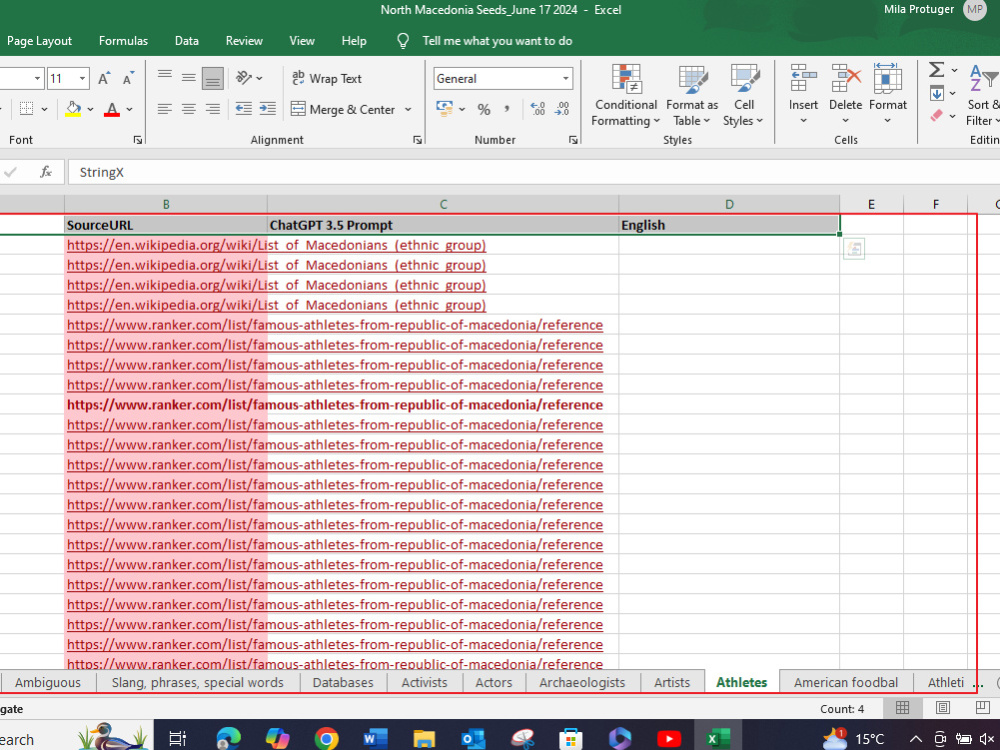This screenshot has width=1000, height=750.
Task: Switch to the Artists sheet tab
Action: (x=672, y=682)
